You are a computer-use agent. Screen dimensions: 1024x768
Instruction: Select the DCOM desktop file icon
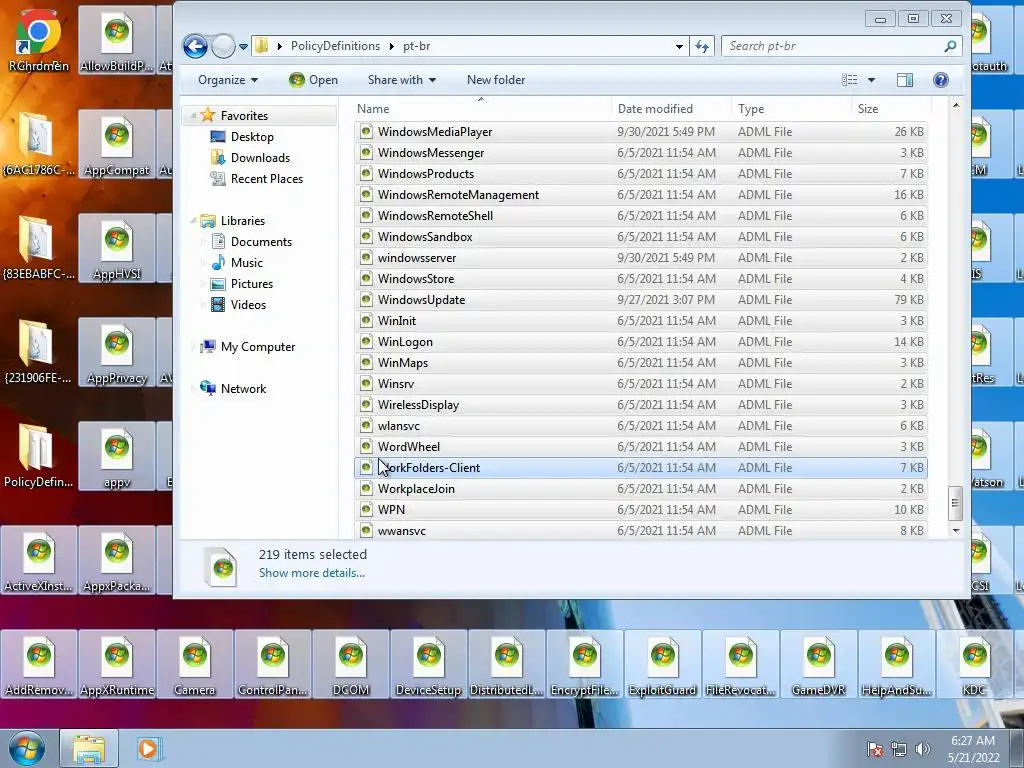(351, 664)
